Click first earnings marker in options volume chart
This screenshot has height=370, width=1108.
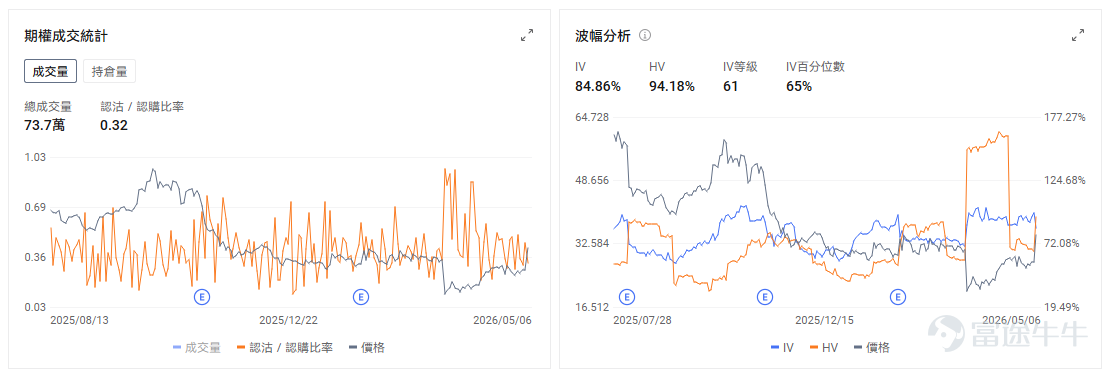pyautogui.click(x=203, y=297)
